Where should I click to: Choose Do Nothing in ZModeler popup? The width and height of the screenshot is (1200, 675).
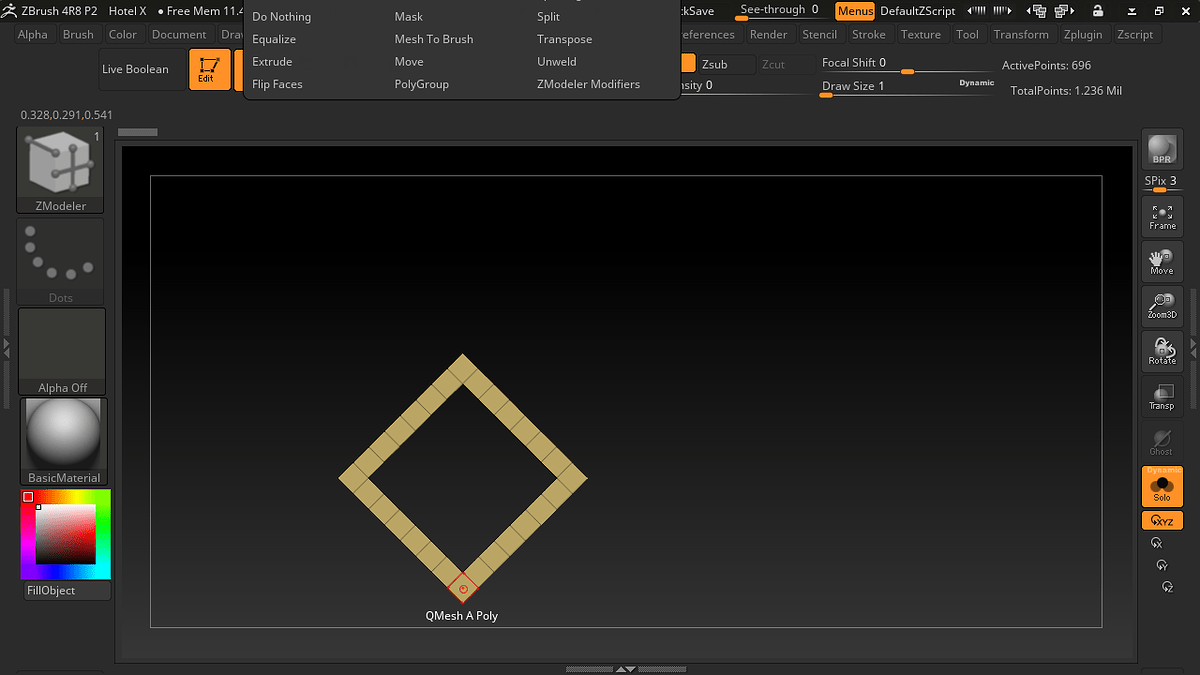281,17
